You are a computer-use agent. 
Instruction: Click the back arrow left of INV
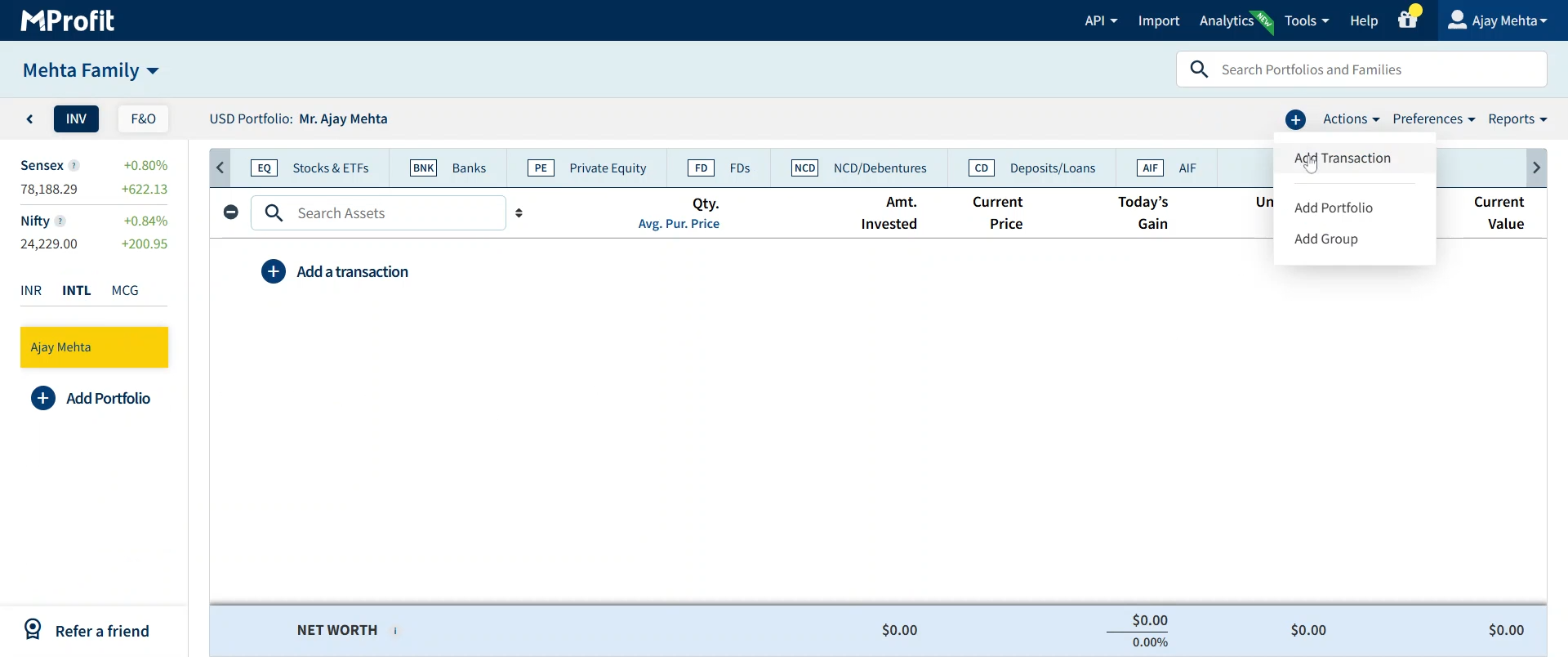30,119
